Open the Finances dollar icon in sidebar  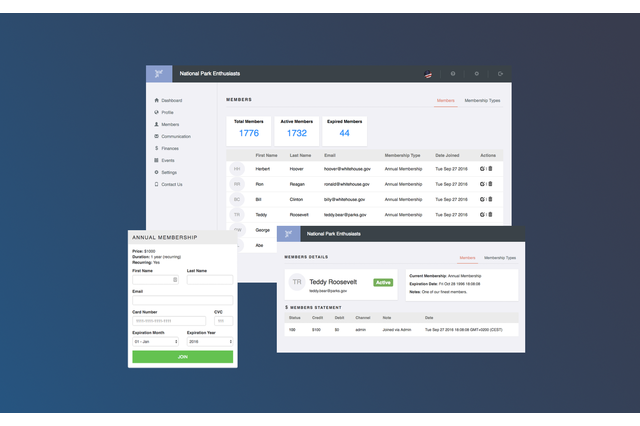tap(156, 148)
